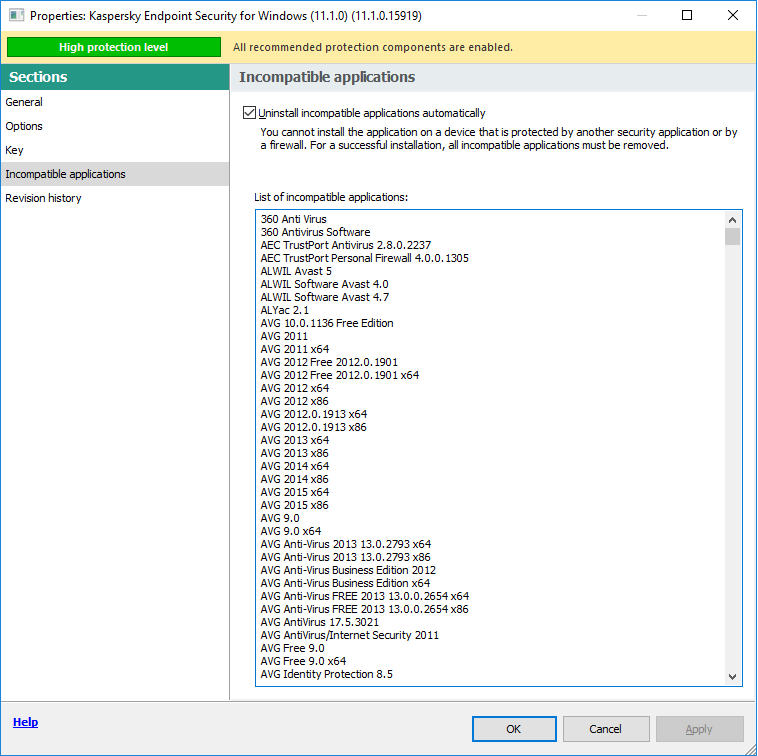This screenshot has height=756, width=758.
Task: Select AVG 2015 x64 entry
Action: click(x=295, y=492)
